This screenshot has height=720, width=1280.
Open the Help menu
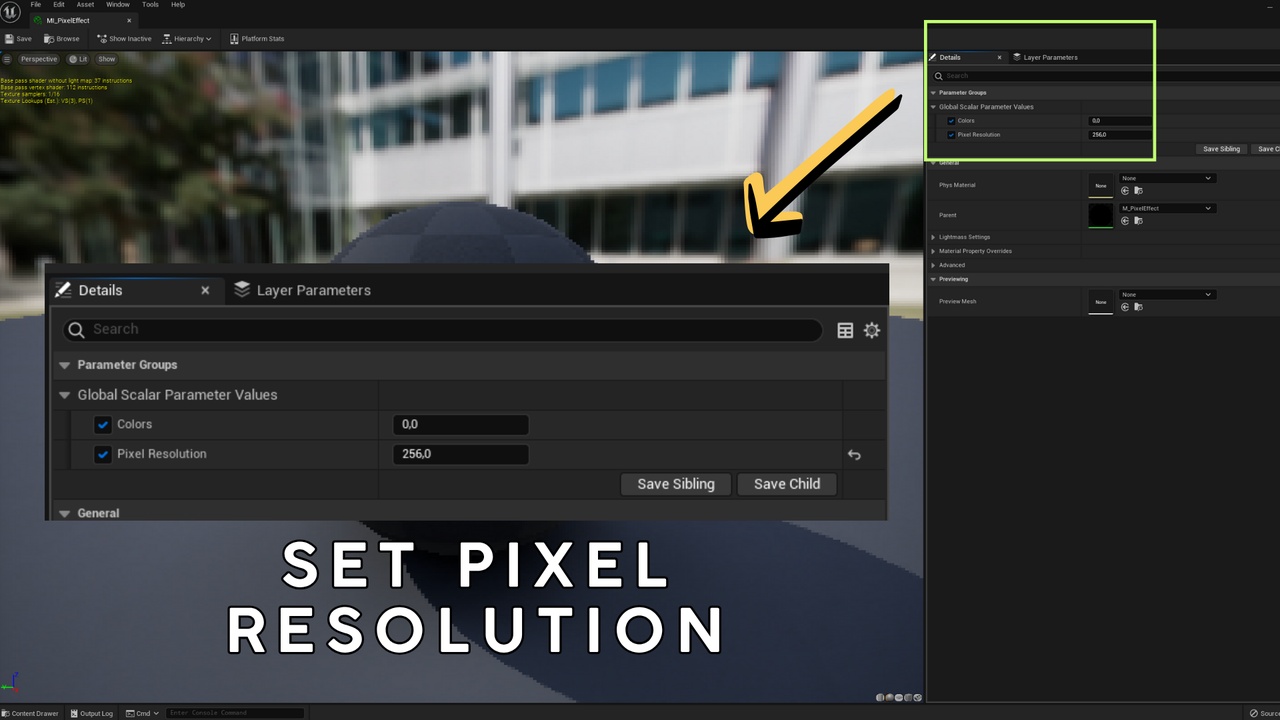point(178,5)
